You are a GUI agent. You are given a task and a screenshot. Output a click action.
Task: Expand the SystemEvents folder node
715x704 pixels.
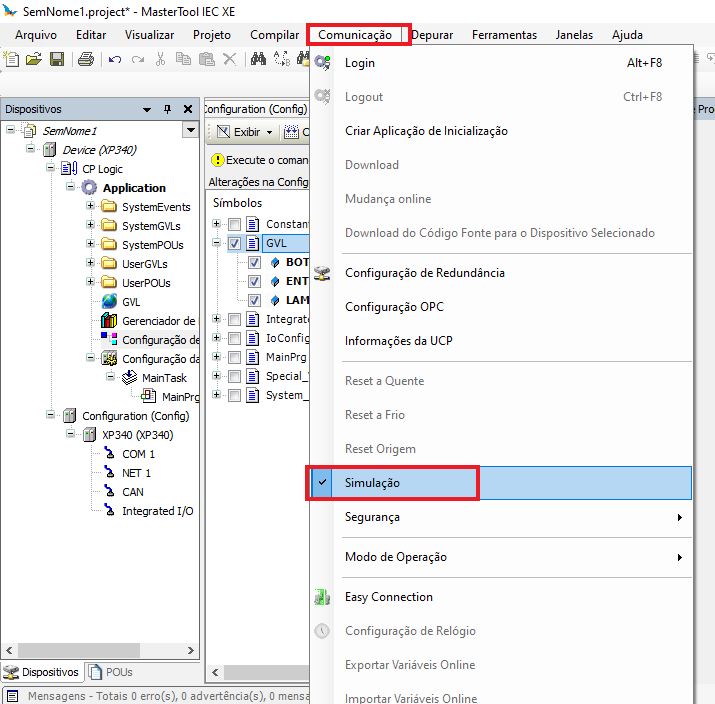point(91,207)
